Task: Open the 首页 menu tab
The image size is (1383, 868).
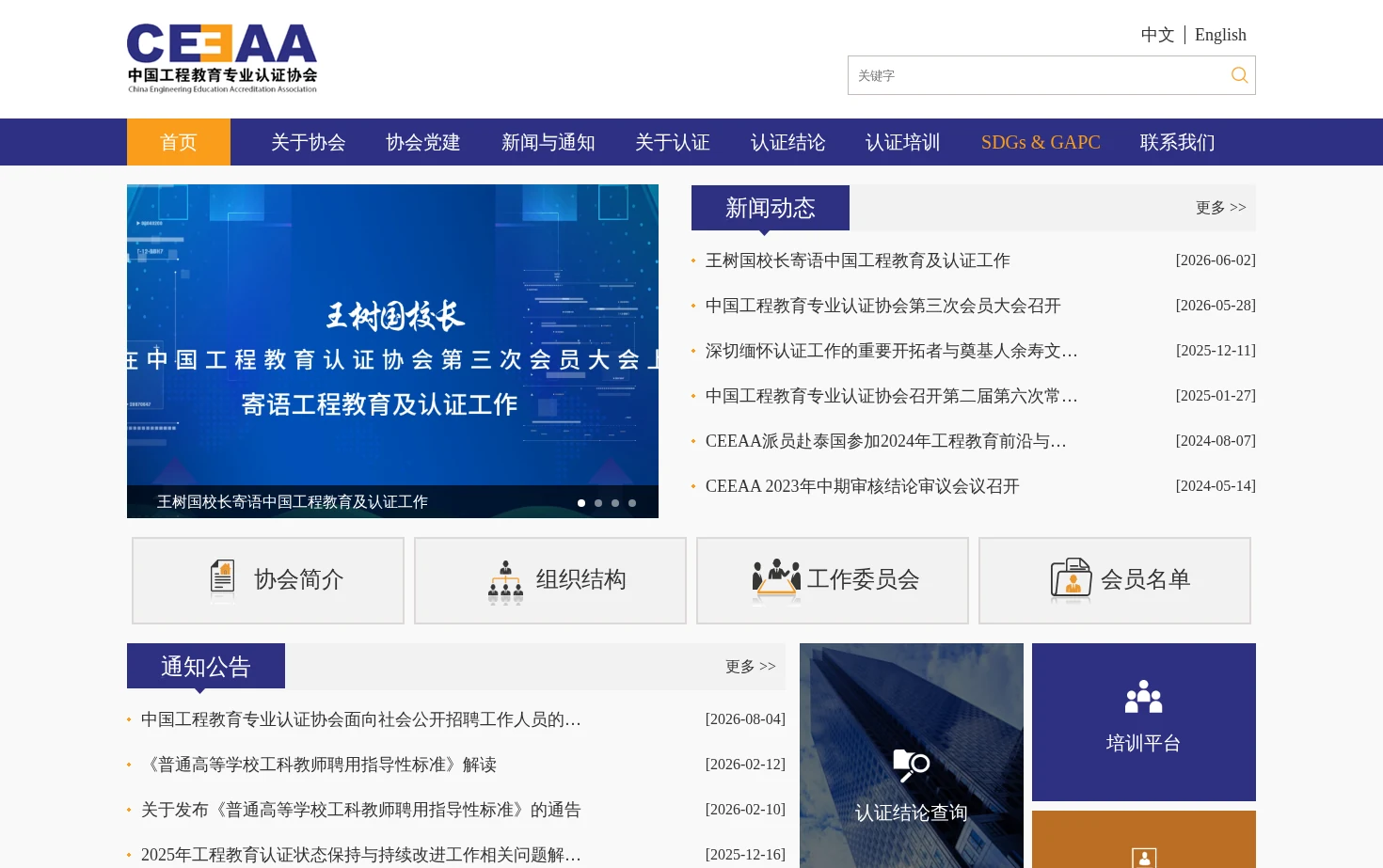Action: click(x=179, y=142)
